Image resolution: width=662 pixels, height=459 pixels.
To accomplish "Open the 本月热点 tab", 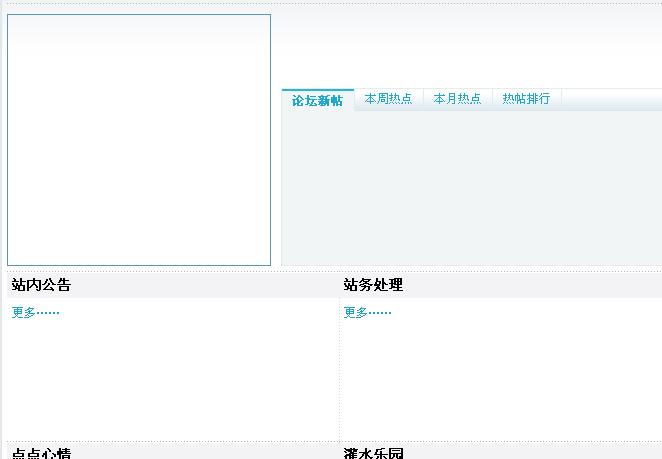I will pyautogui.click(x=457, y=99).
